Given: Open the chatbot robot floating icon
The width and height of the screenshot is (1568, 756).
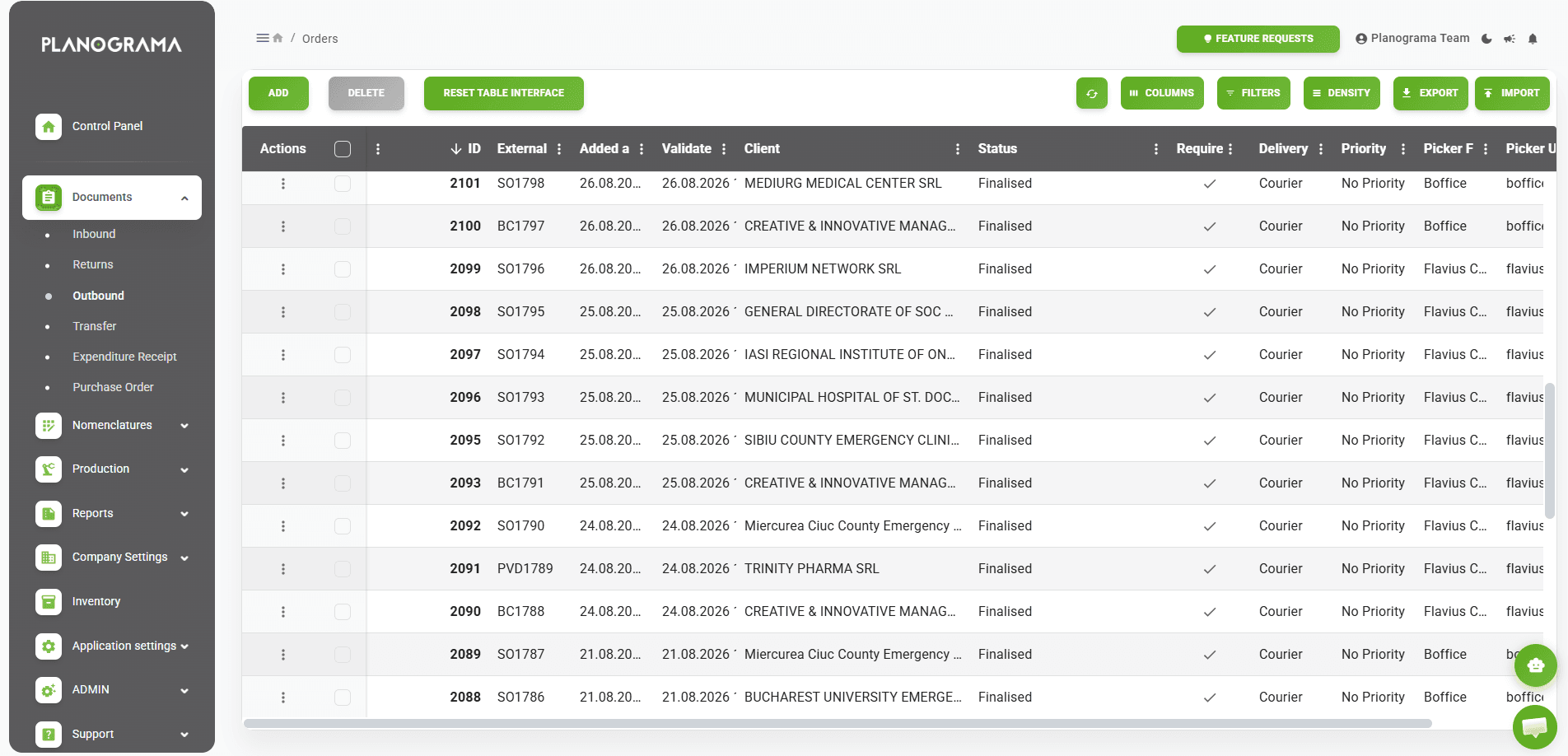Looking at the screenshot, I should pyautogui.click(x=1535, y=665).
